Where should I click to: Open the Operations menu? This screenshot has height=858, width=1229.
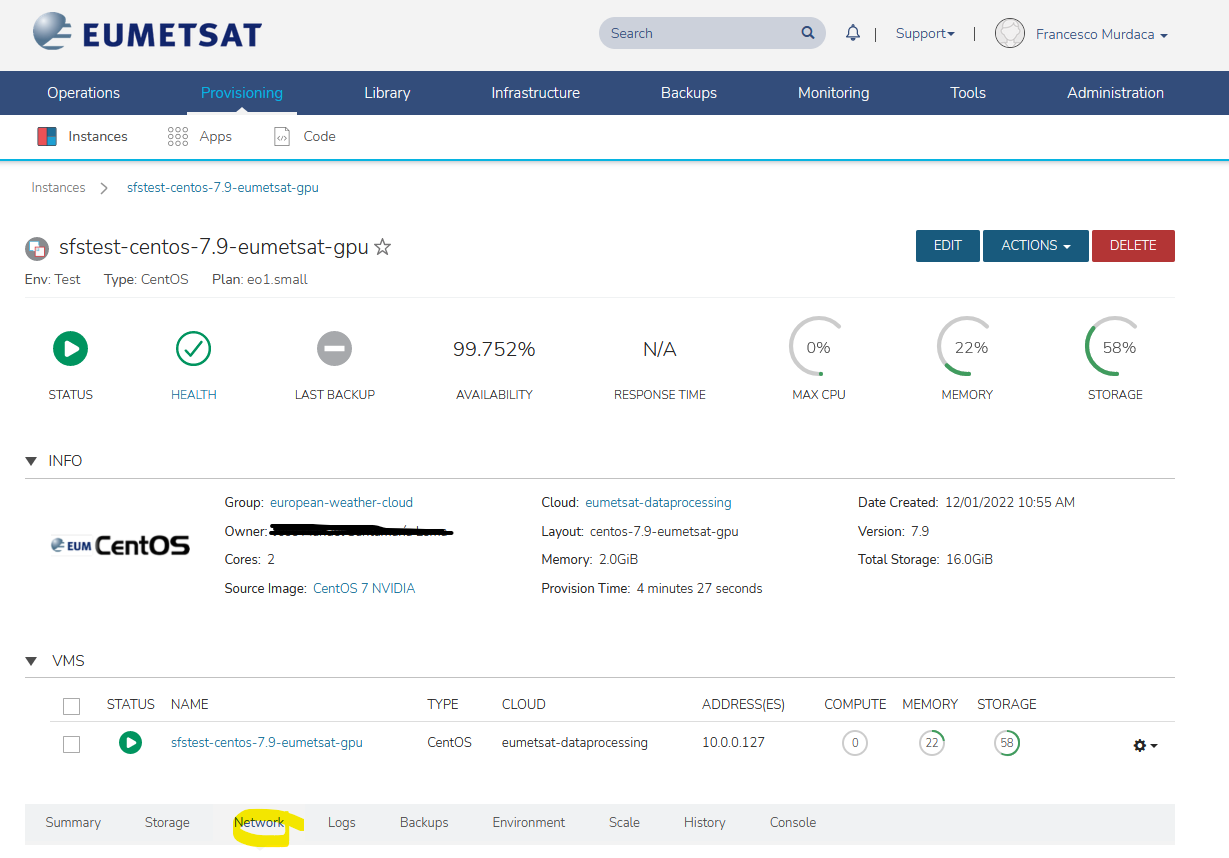coord(83,93)
